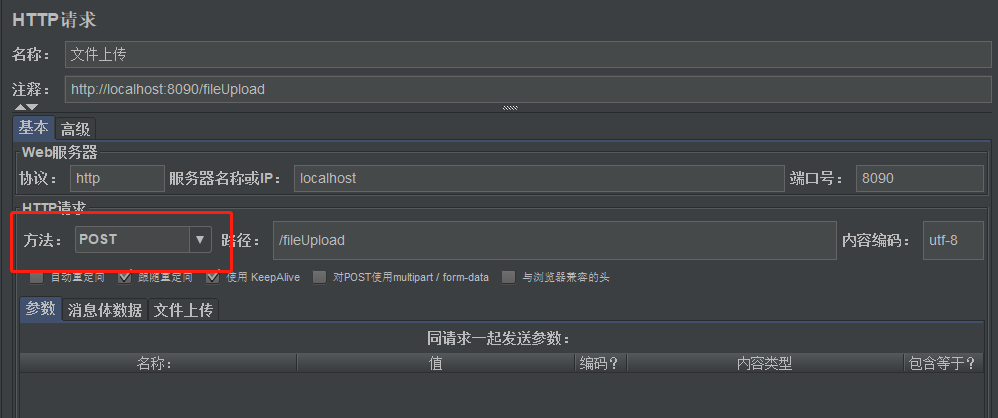Click the 名称 field containing 文件上传

pos(528,55)
